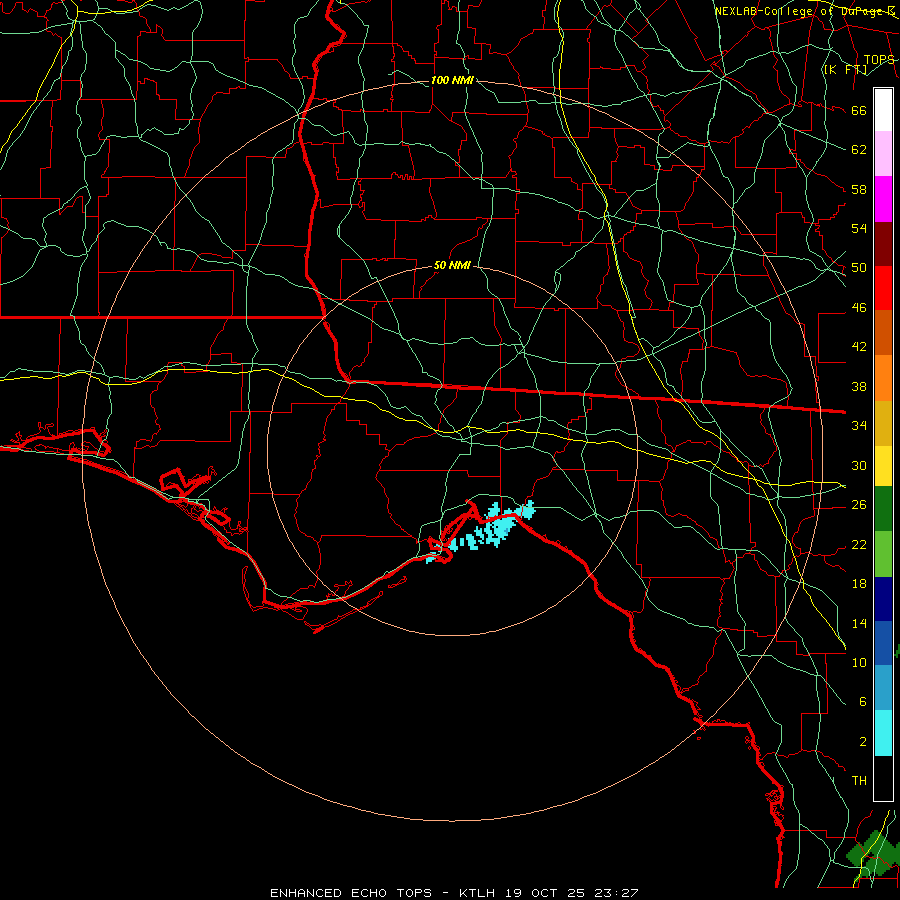Click the legend value 18 label
The image size is (900, 900).
coord(859,584)
